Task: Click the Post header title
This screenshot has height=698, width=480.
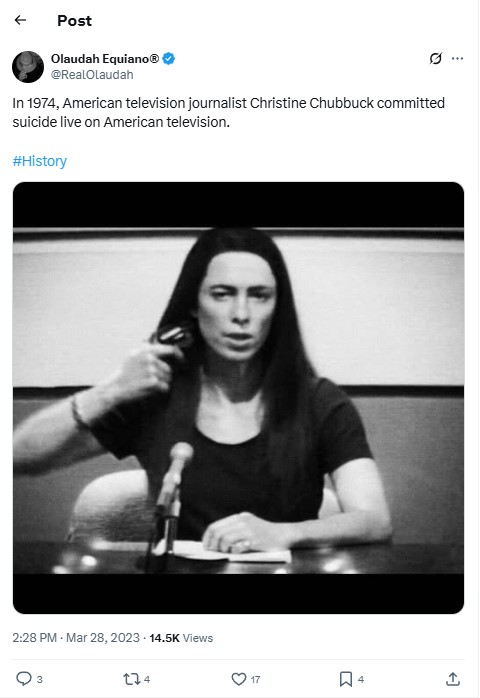Action: click(74, 20)
